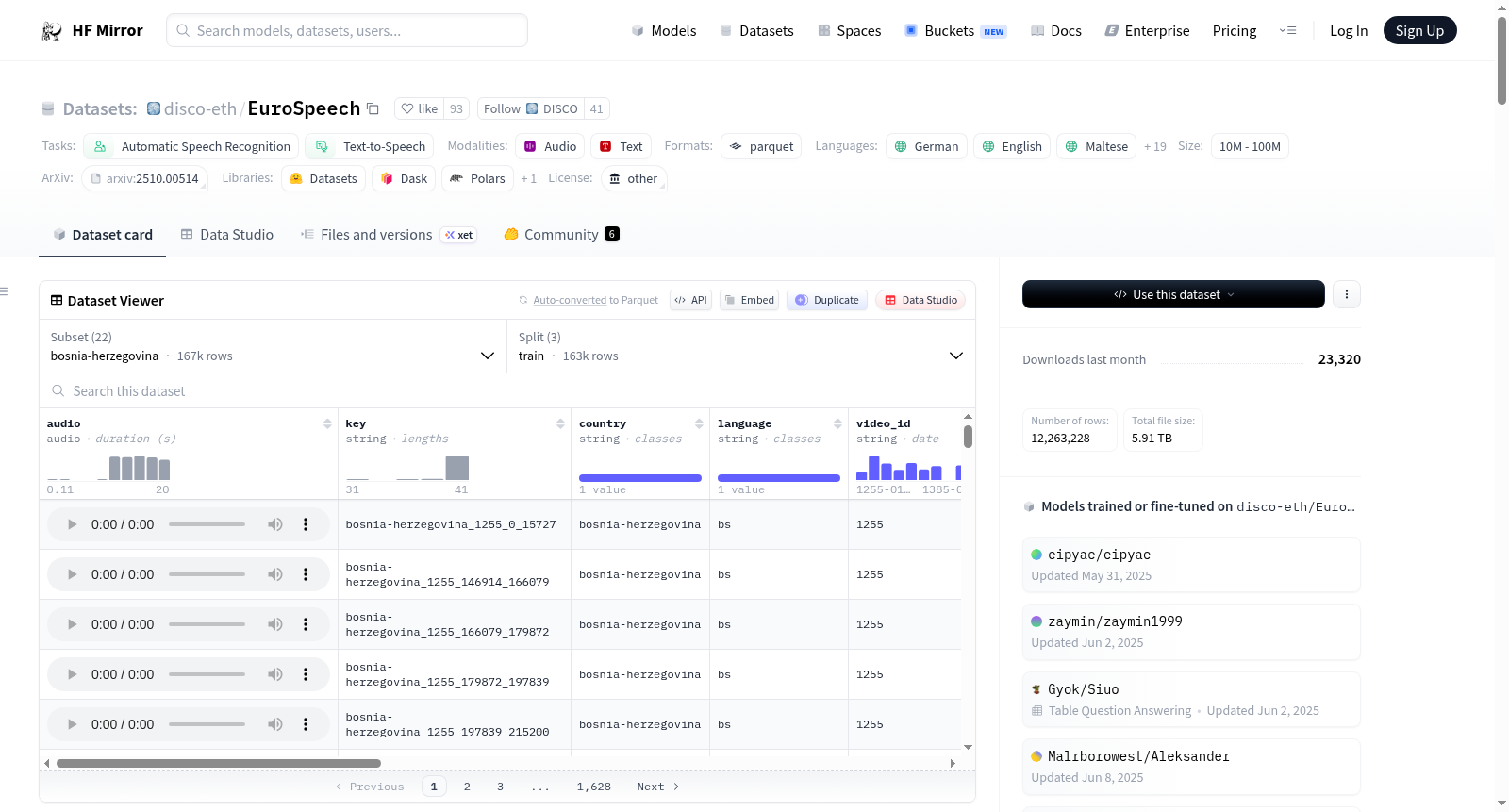Open audio options menu in 1255_146914_166079 row
The height and width of the screenshot is (812, 1509).
[306, 574]
